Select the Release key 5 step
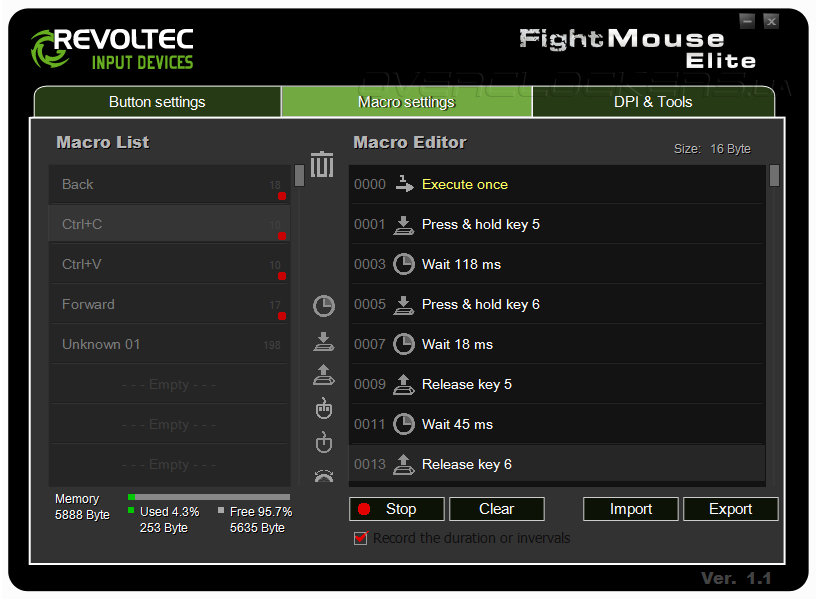Viewport: 816px width, 599px height. (x=557, y=385)
